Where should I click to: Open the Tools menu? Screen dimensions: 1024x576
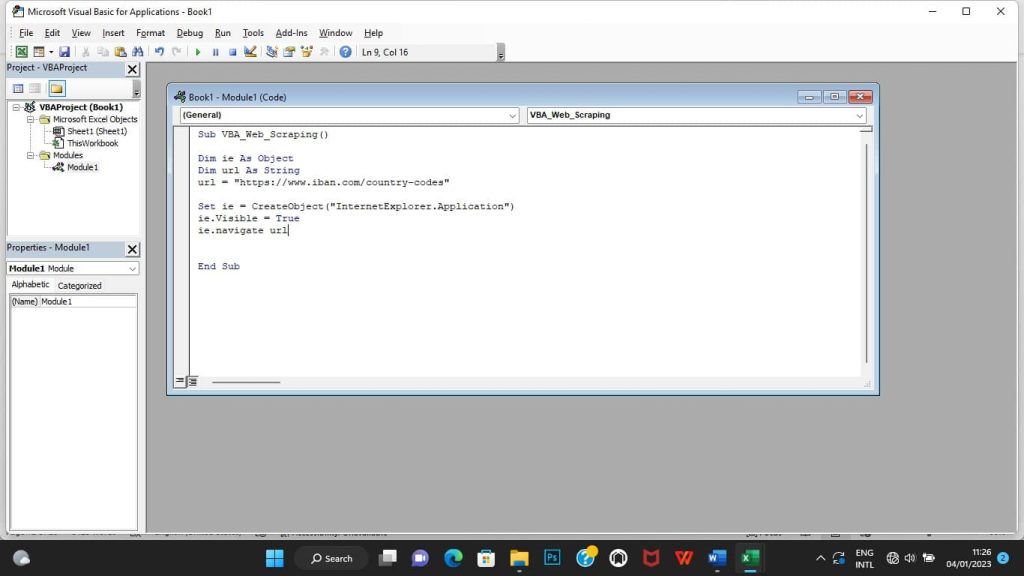coord(253,33)
